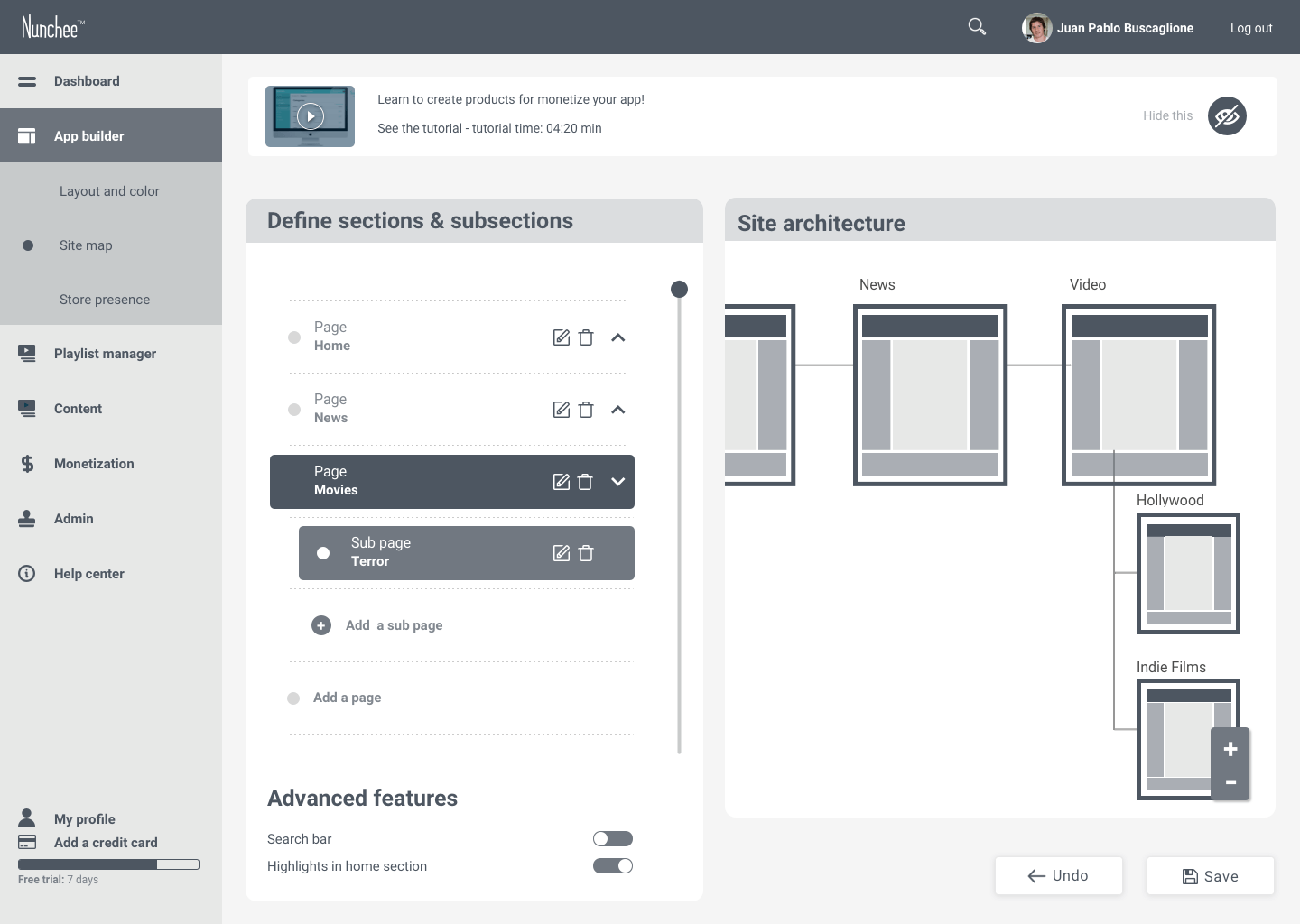The height and width of the screenshot is (924, 1300).
Task: Click the Undo button
Action: 1059,875
